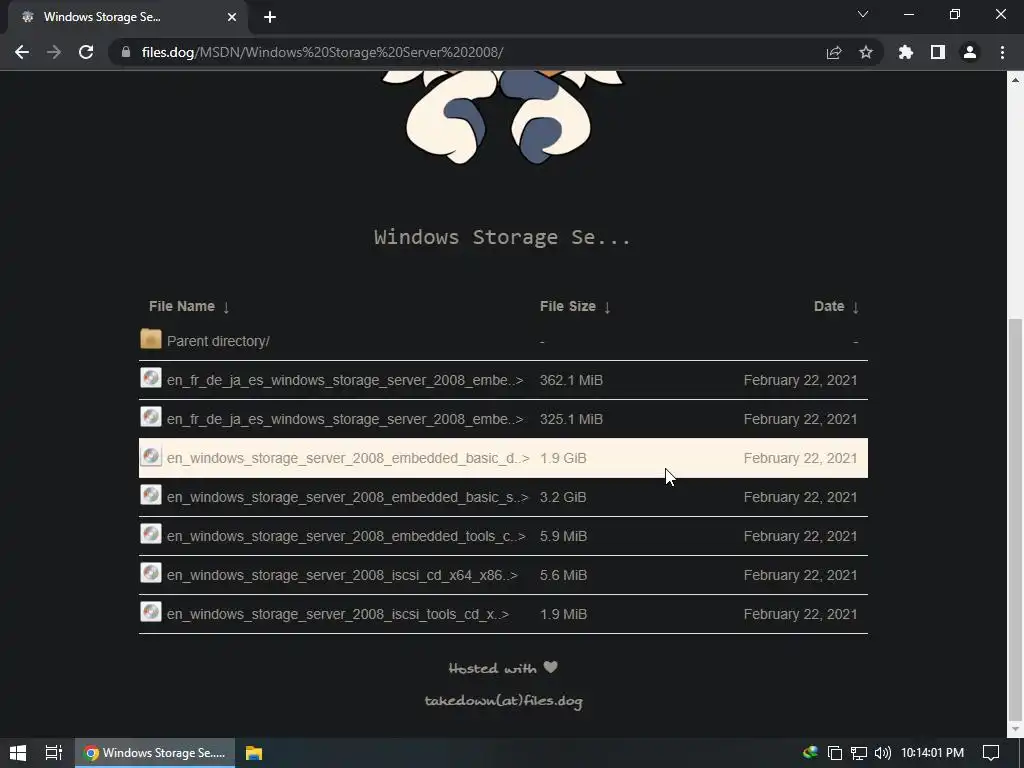Click the 'Hosted with' footer text
The image size is (1024, 768).
pos(492,668)
